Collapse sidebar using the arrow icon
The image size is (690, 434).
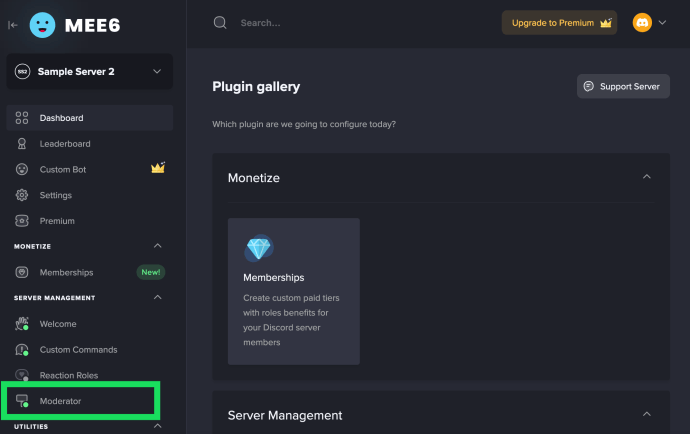pos(13,25)
